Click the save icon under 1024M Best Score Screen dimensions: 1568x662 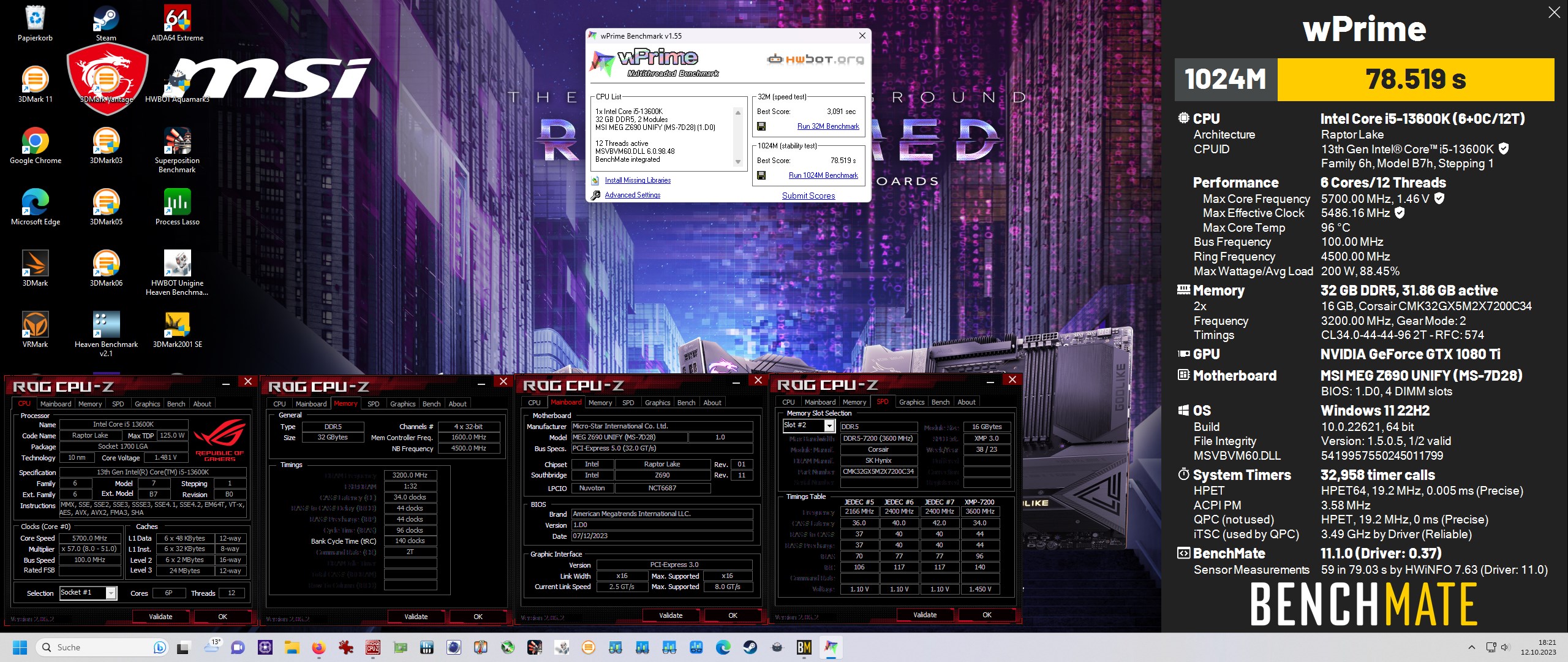click(x=761, y=175)
